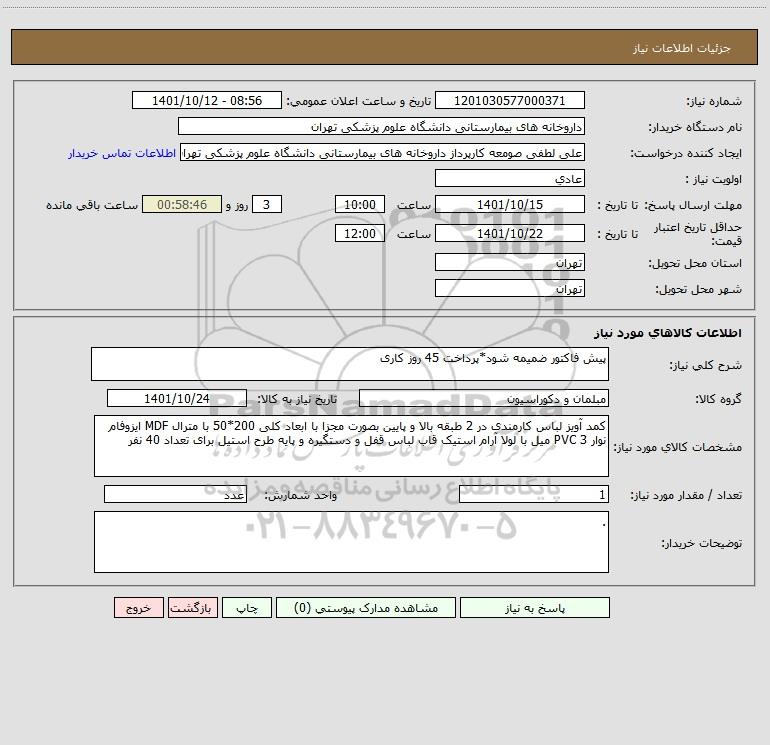Screen dimensions: 770x745
Task: Click the واحد شمارش field عدد
Action: click(175, 495)
